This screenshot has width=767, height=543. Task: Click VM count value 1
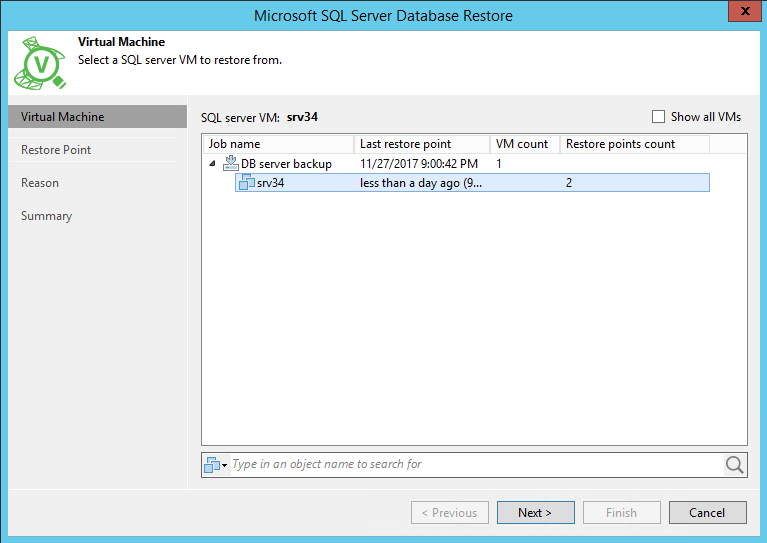(x=498, y=163)
